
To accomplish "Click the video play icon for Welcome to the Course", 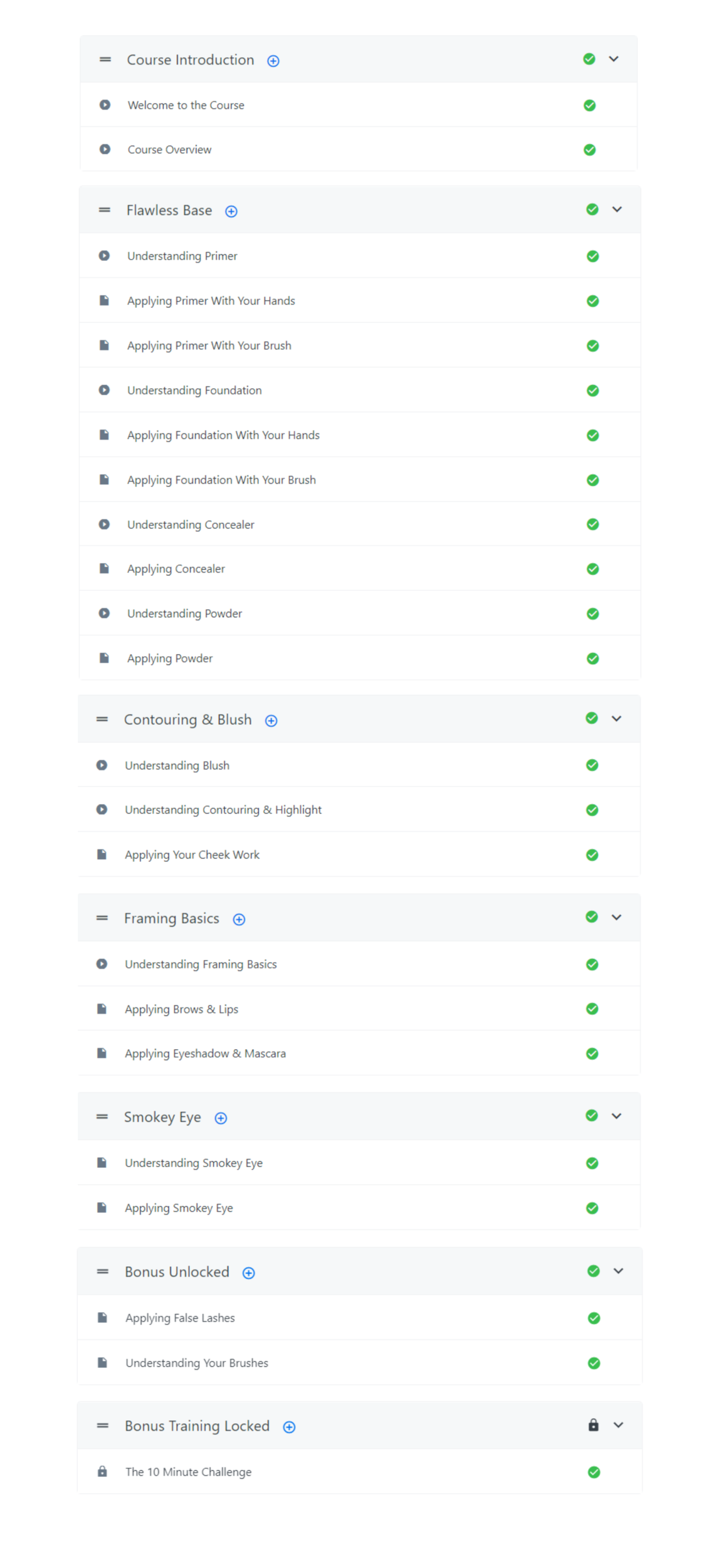I will click(105, 105).
